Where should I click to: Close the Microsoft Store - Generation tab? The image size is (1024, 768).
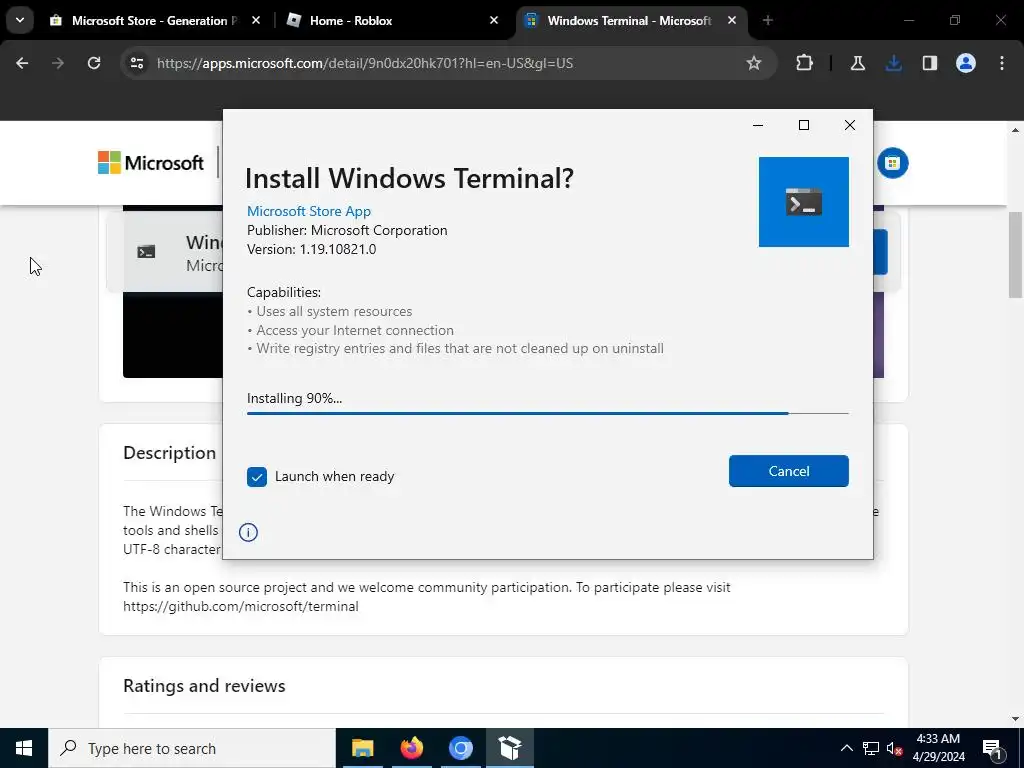tap(256, 21)
